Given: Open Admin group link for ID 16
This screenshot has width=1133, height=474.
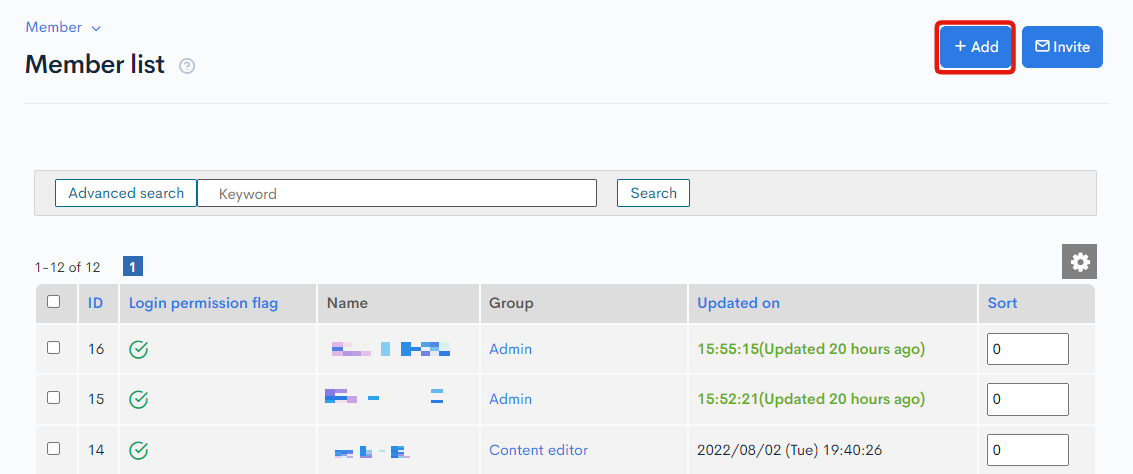Looking at the screenshot, I should pos(510,349).
